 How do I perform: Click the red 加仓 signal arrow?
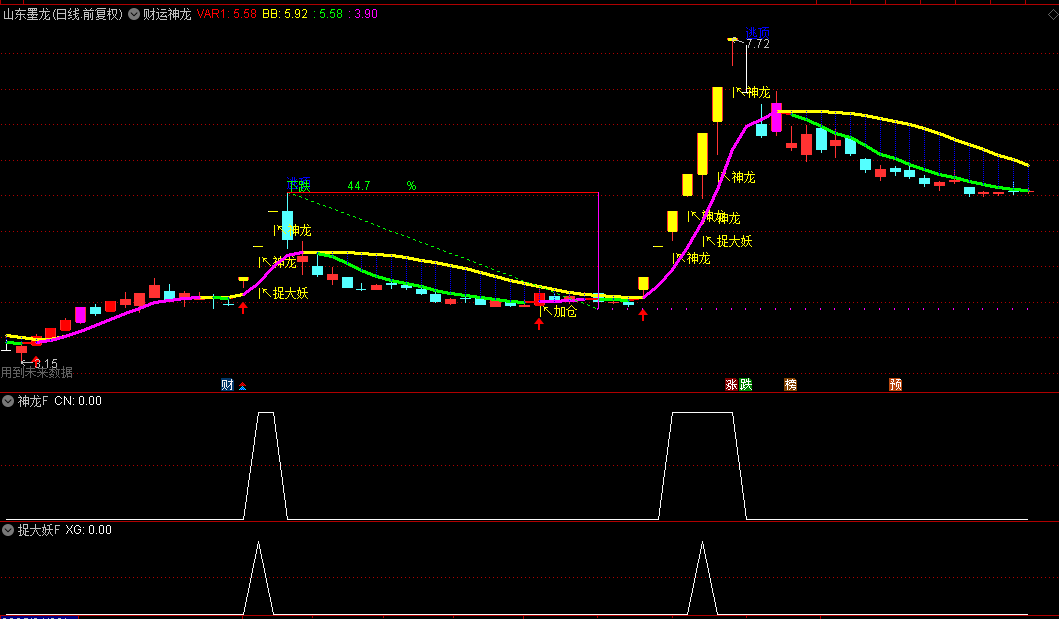click(x=539, y=322)
